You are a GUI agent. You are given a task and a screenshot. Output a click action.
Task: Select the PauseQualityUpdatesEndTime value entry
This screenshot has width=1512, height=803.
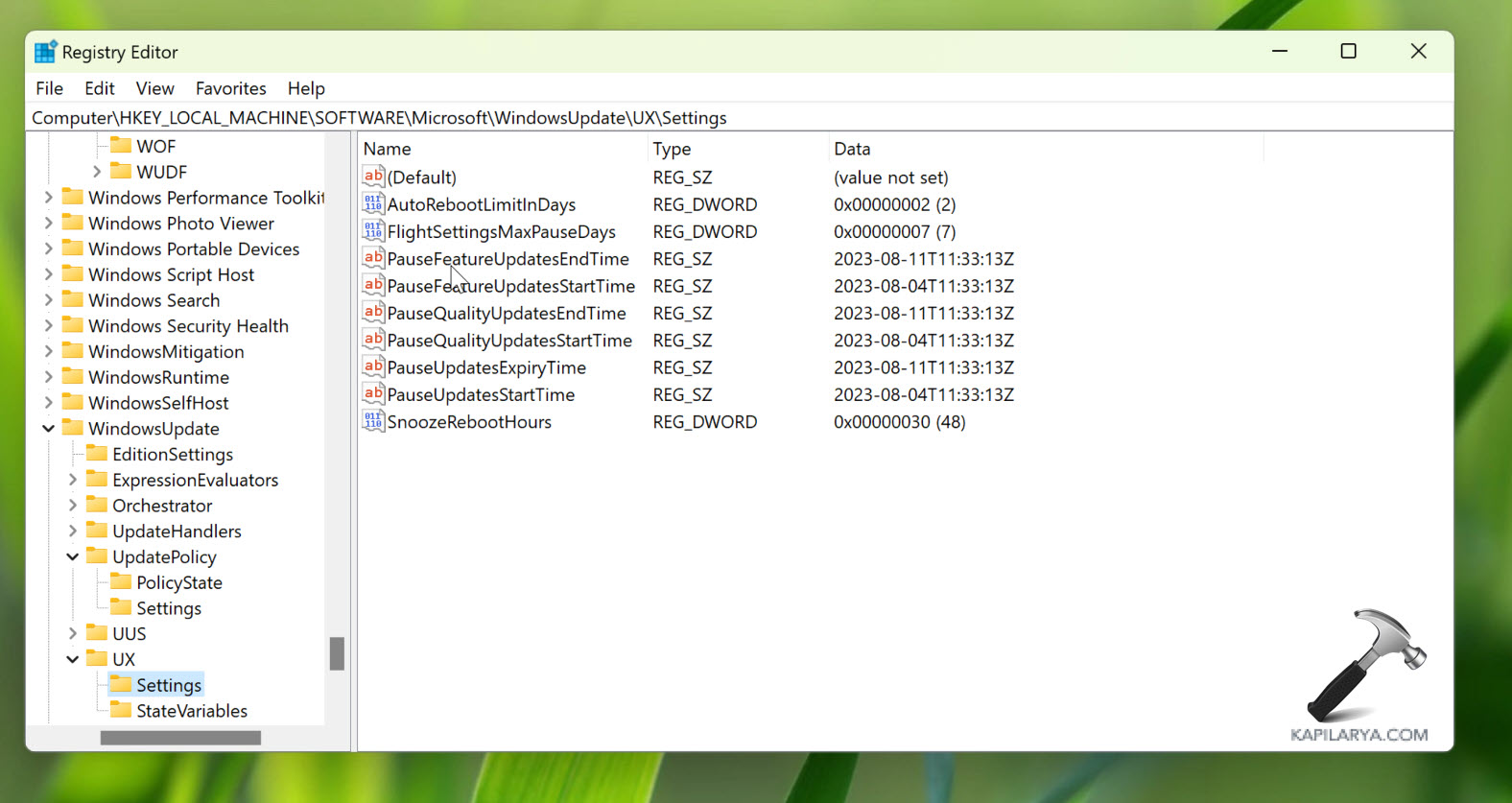click(x=506, y=314)
